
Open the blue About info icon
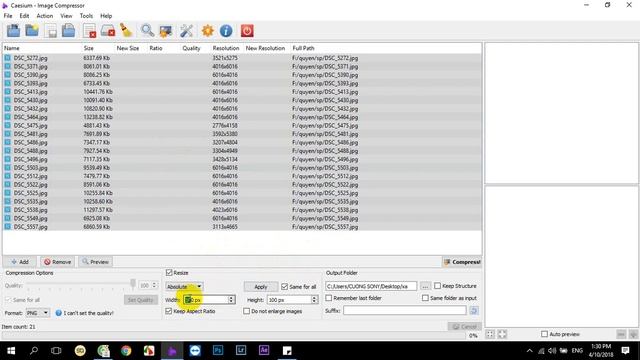click(x=226, y=31)
